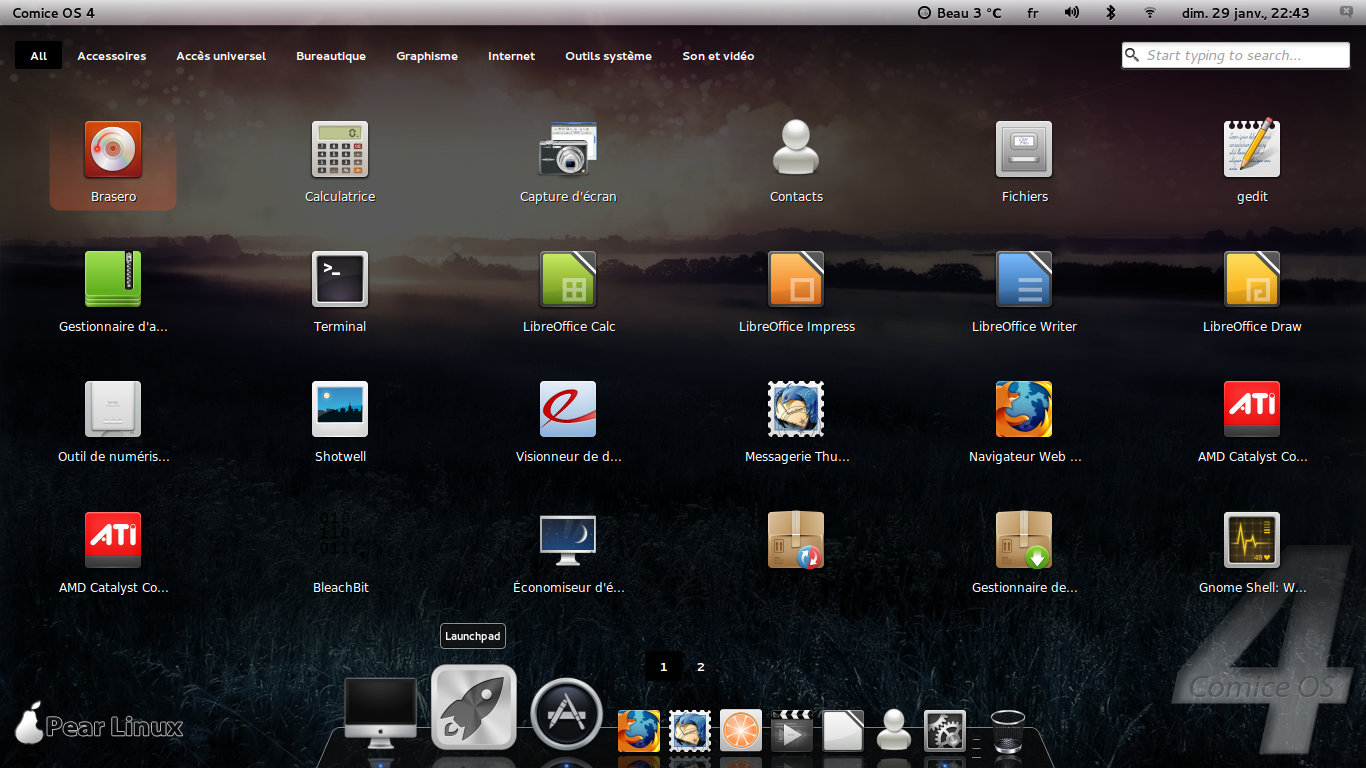Open the system settings gears in dock
The height and width of the screenshot is (768, 1366).
pyautogui.click(x=945, y=730)
